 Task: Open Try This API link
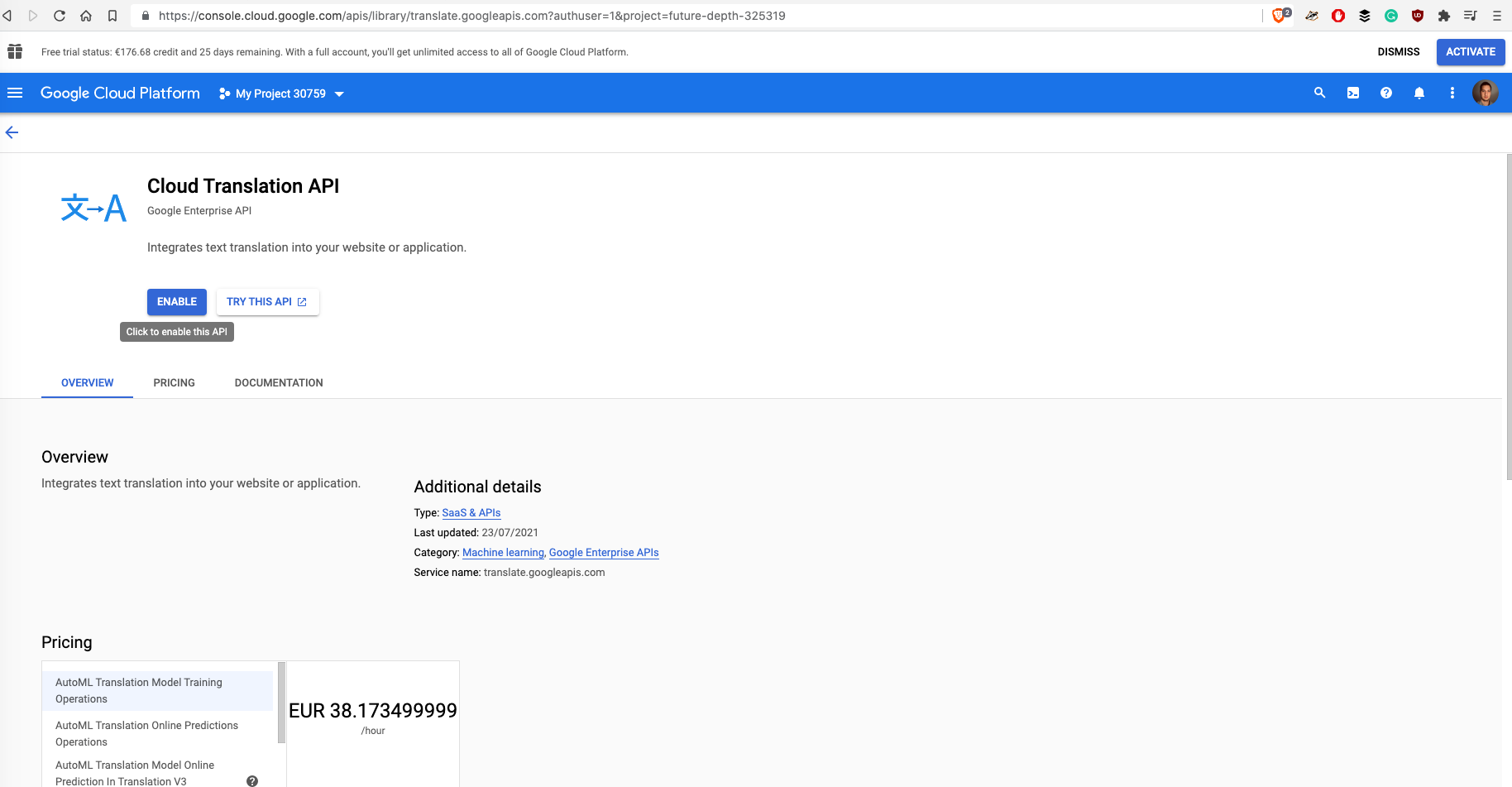pyautogui.click(x=267, y=302)
